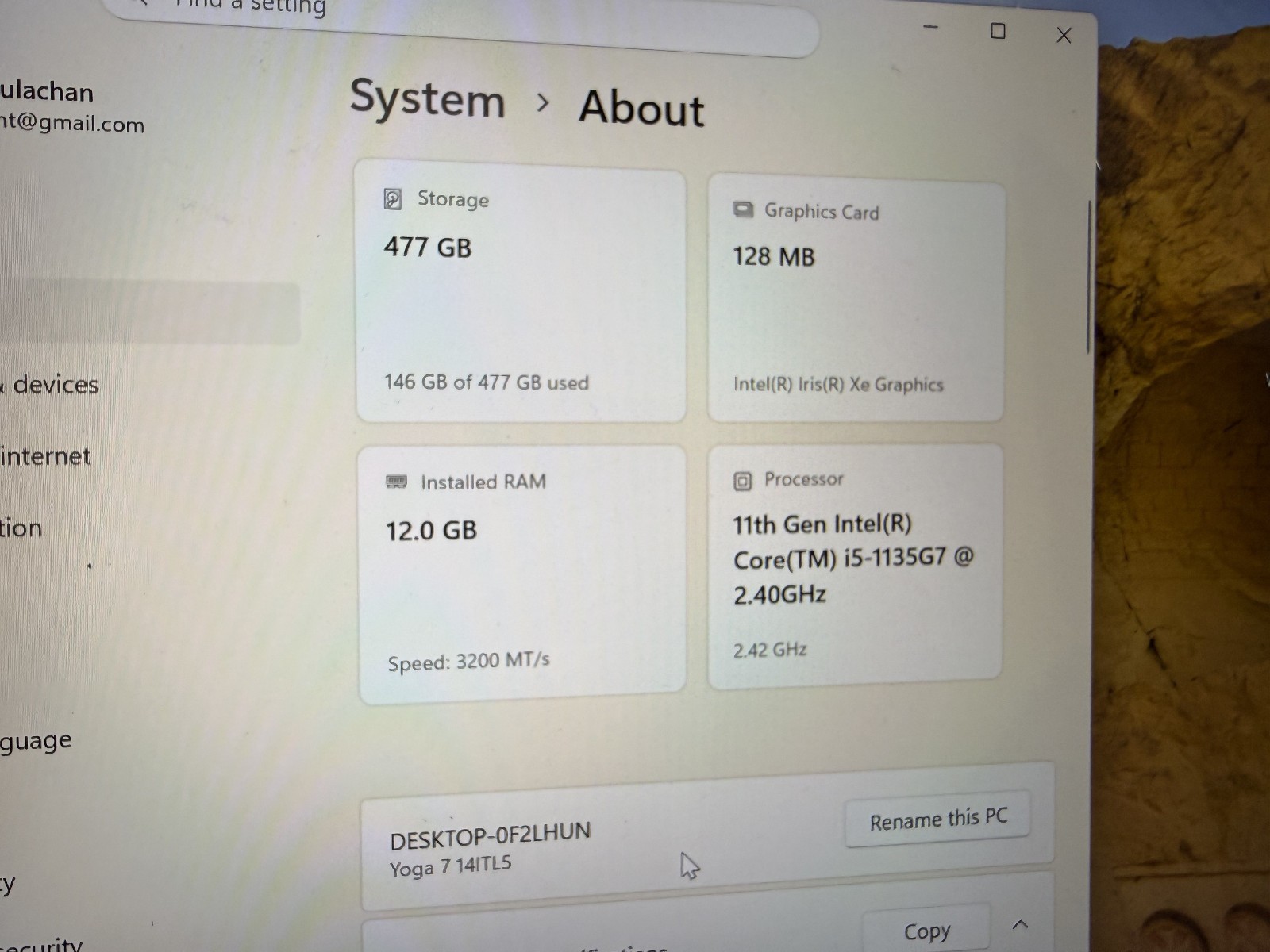Click the 128 MB graphics memory value
Viewport: 1270px width, 952px height.
pos(774,256)
